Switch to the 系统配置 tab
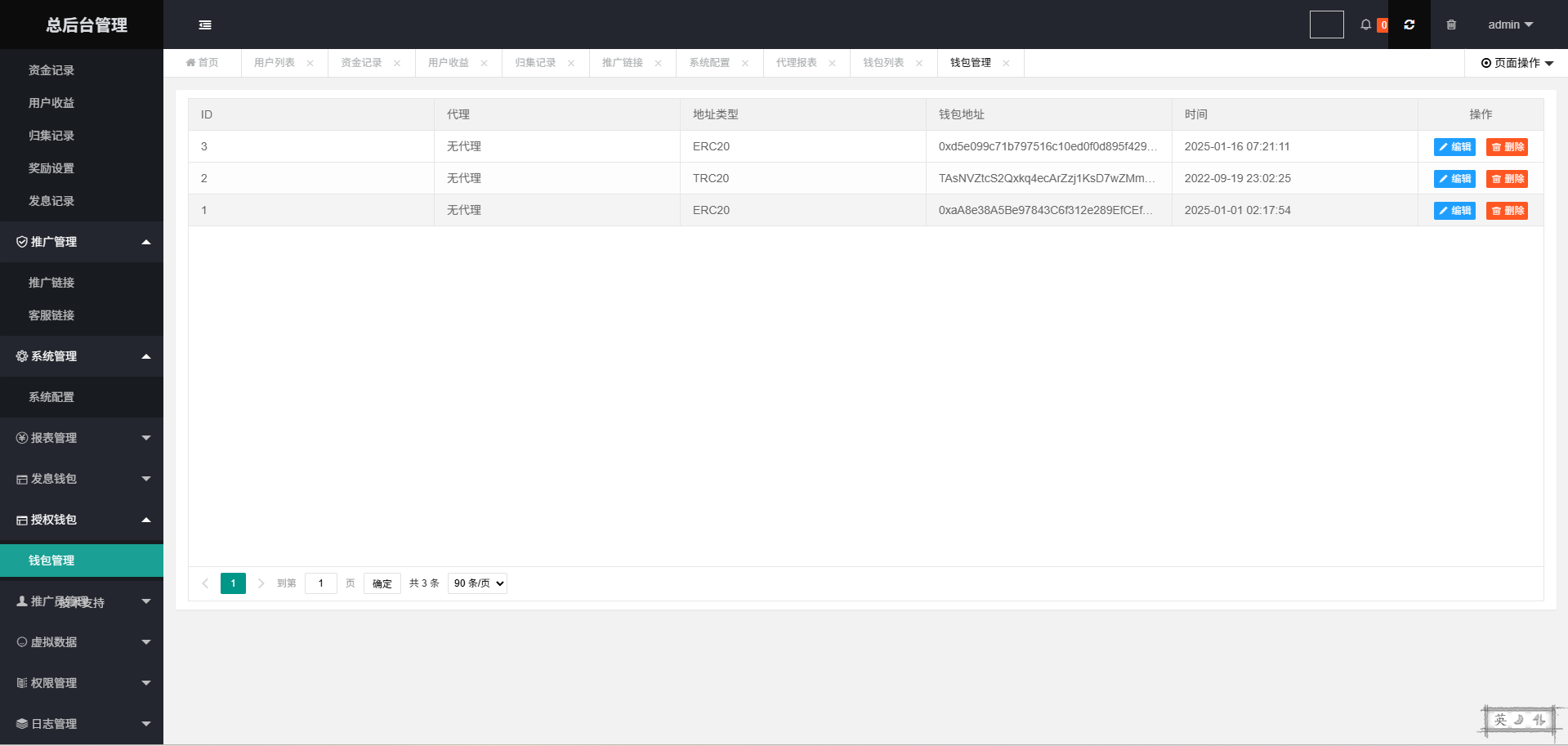 709,63
